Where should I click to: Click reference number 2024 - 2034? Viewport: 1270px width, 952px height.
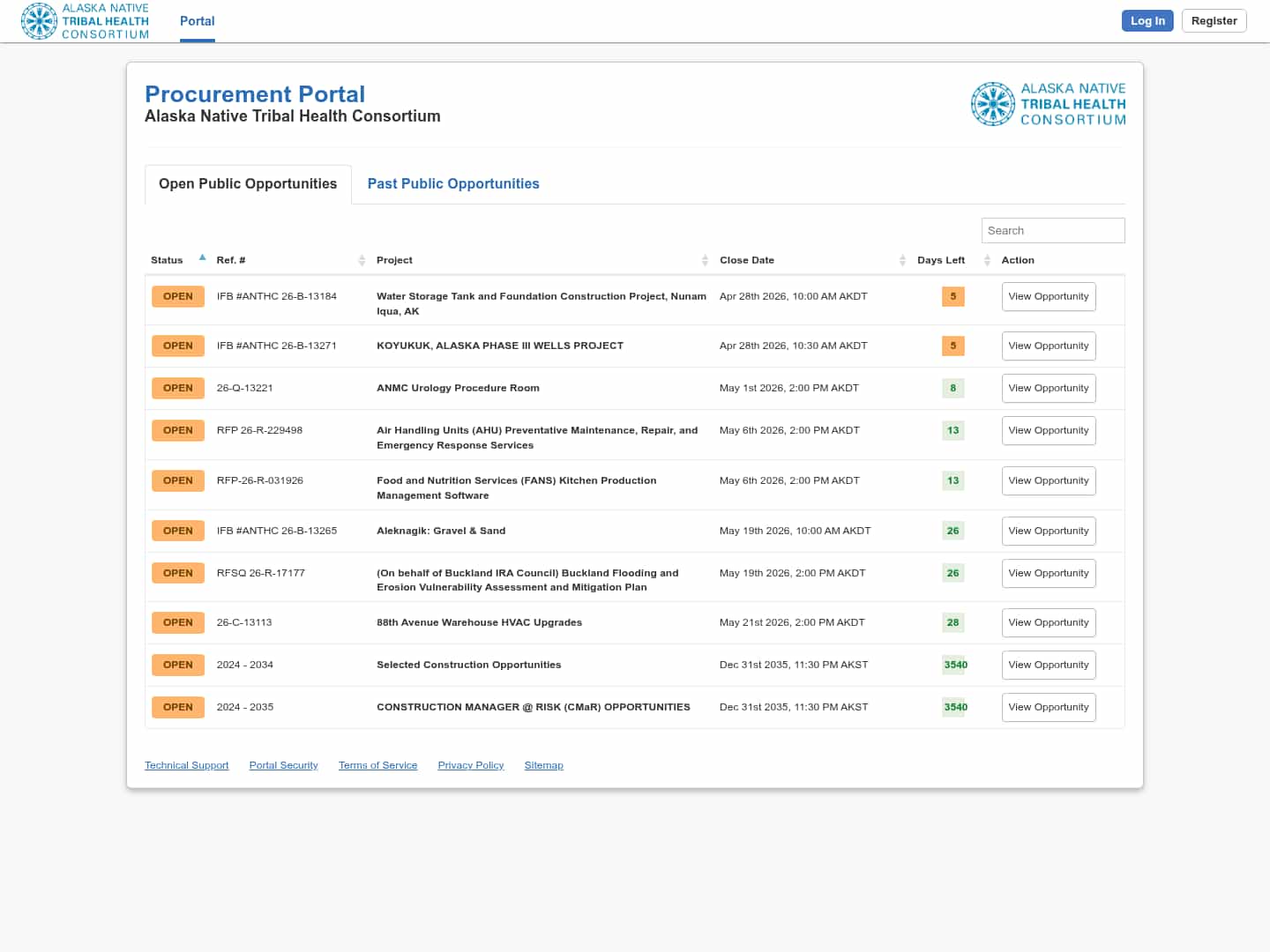point(245,665)
